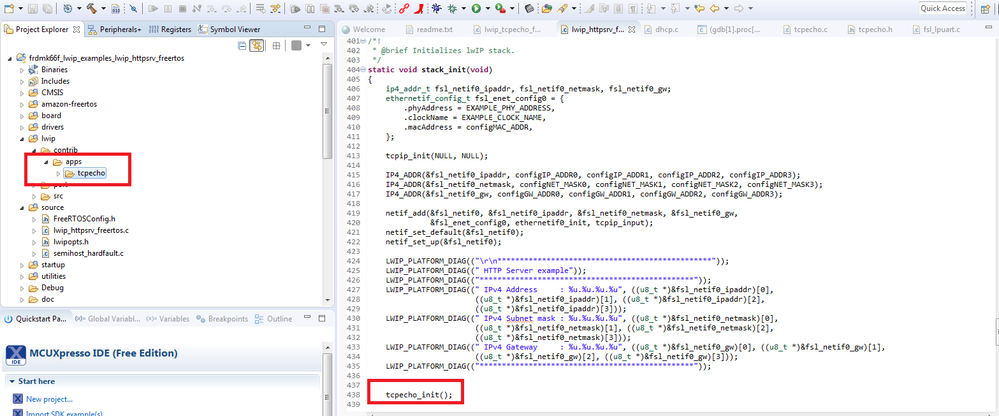Click the dark chip icon in toolbar
This screenshot has width=999, height=416.
coord(529,8)
